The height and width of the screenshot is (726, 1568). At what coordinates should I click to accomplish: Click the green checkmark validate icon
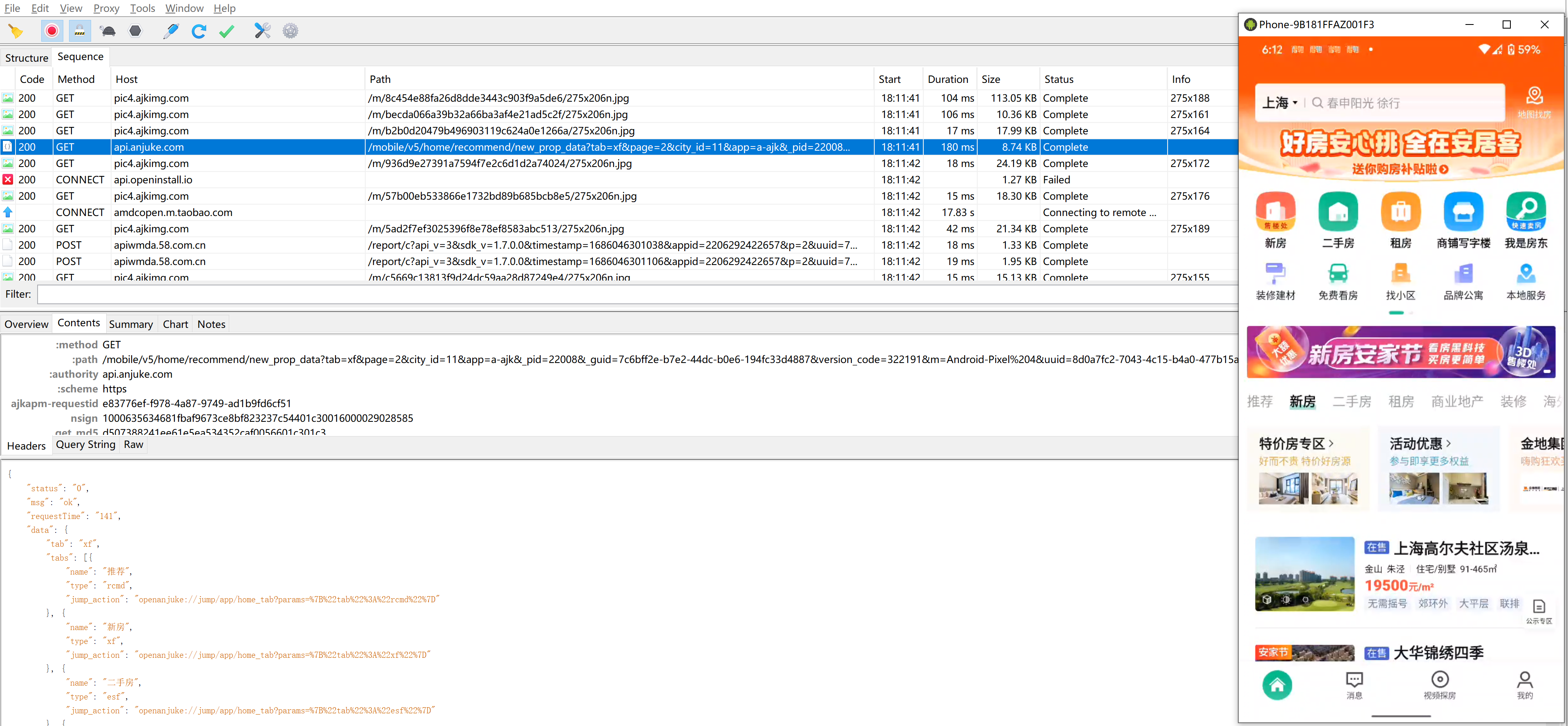227,31
